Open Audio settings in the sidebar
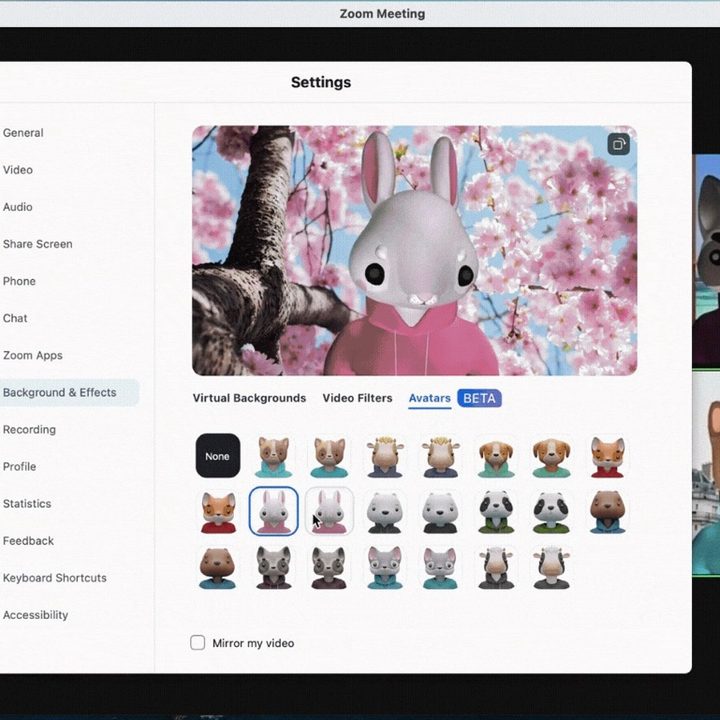The width and height of the screenshot is (720, 720). 17,207
